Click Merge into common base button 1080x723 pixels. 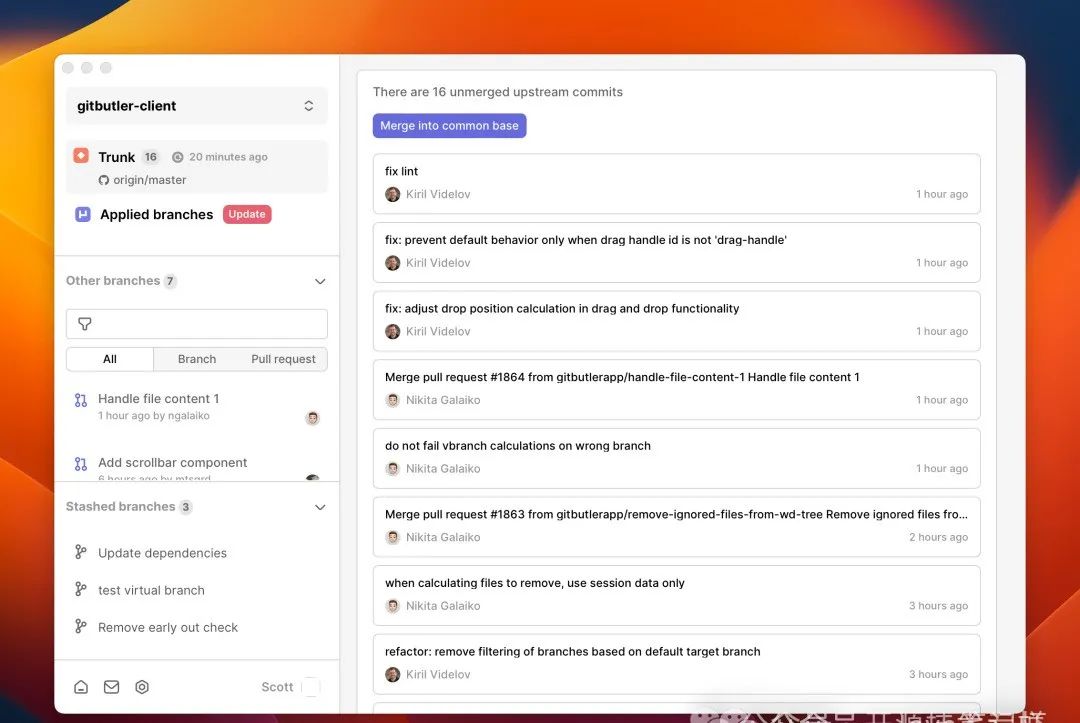pos(449,125)
